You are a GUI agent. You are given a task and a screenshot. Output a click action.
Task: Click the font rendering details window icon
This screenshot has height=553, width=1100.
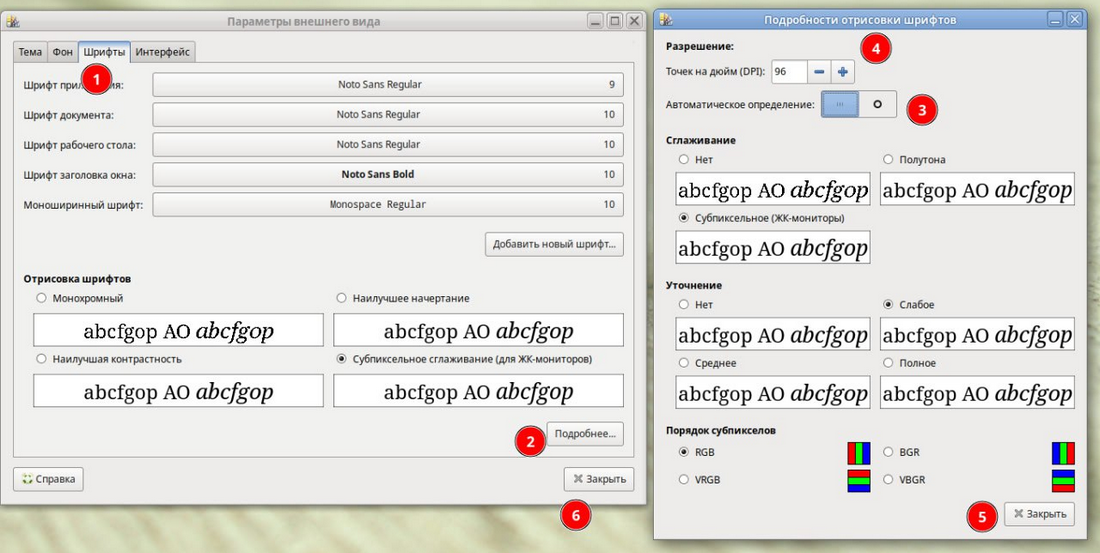pyautogui.click(x=665, y=19)
